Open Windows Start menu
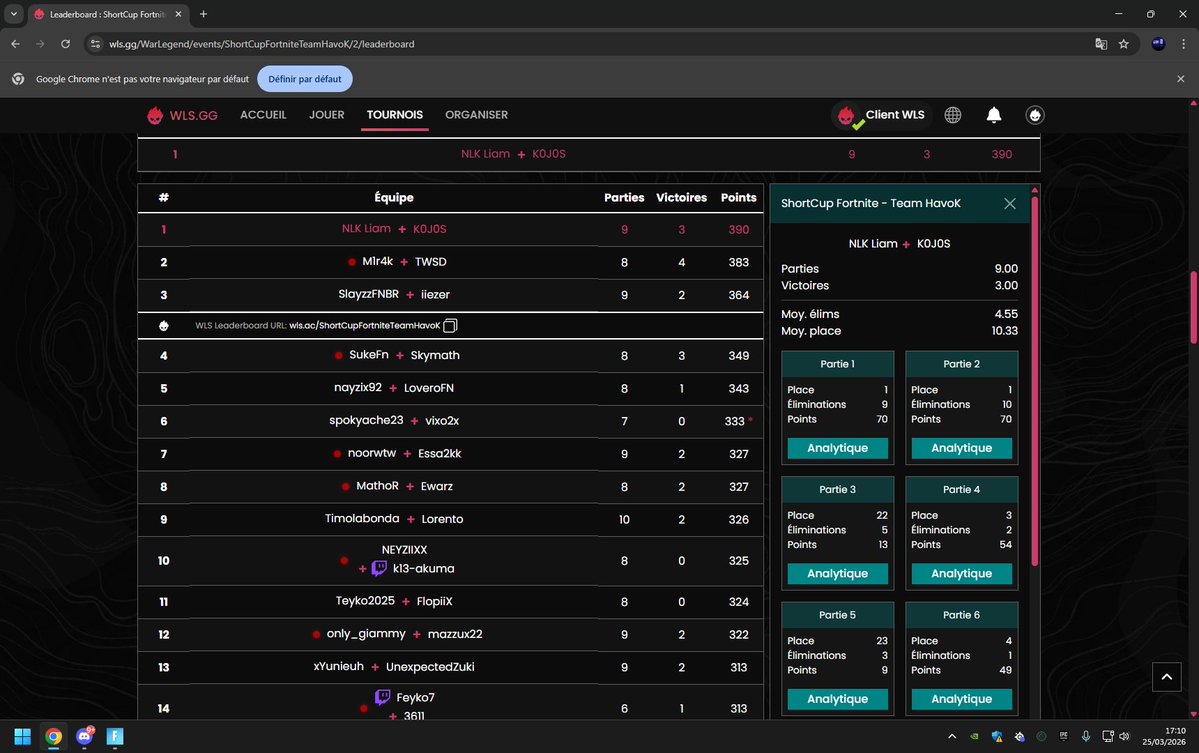 [22, 736]
